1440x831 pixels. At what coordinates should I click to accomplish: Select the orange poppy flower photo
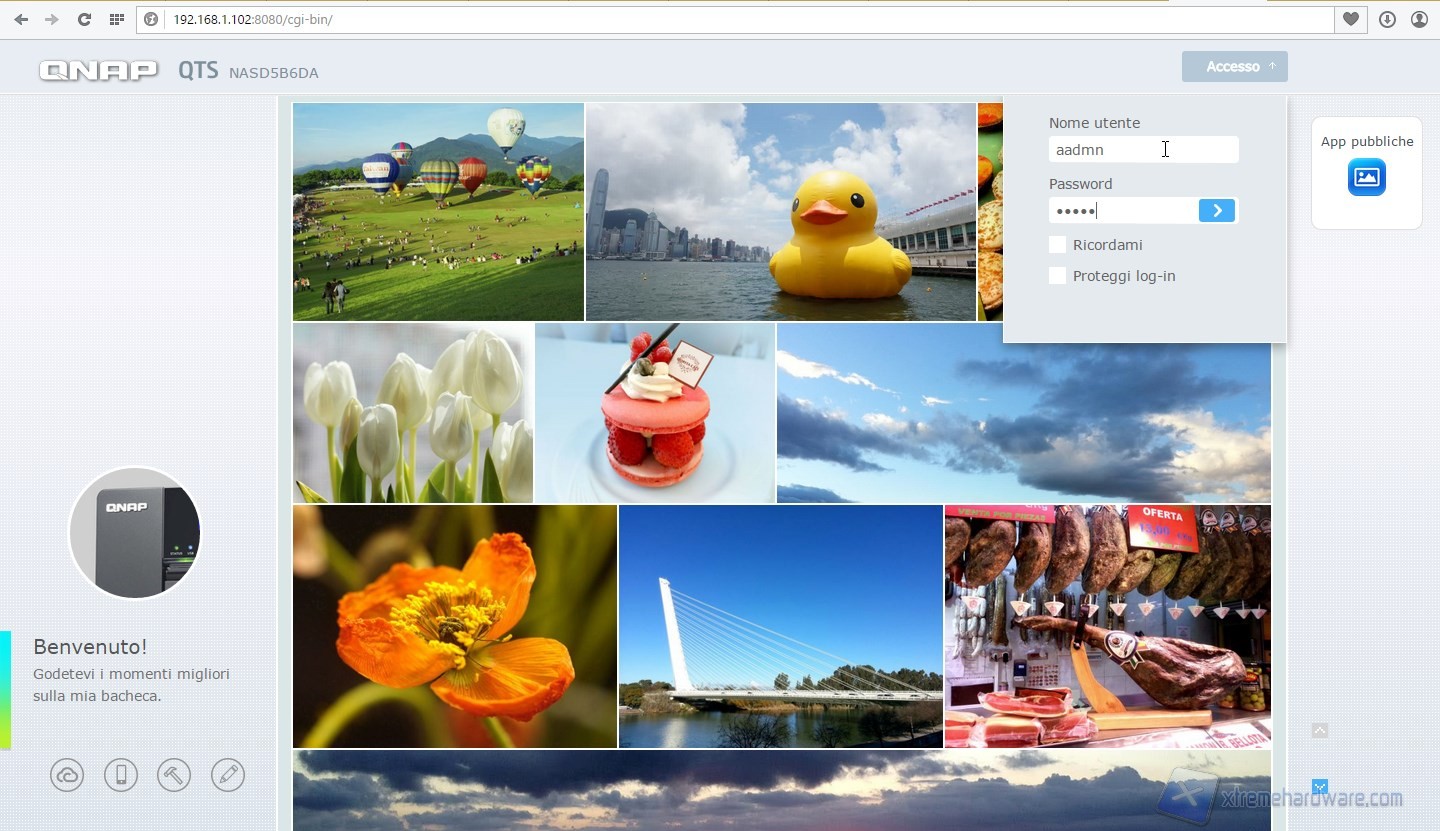454,626
